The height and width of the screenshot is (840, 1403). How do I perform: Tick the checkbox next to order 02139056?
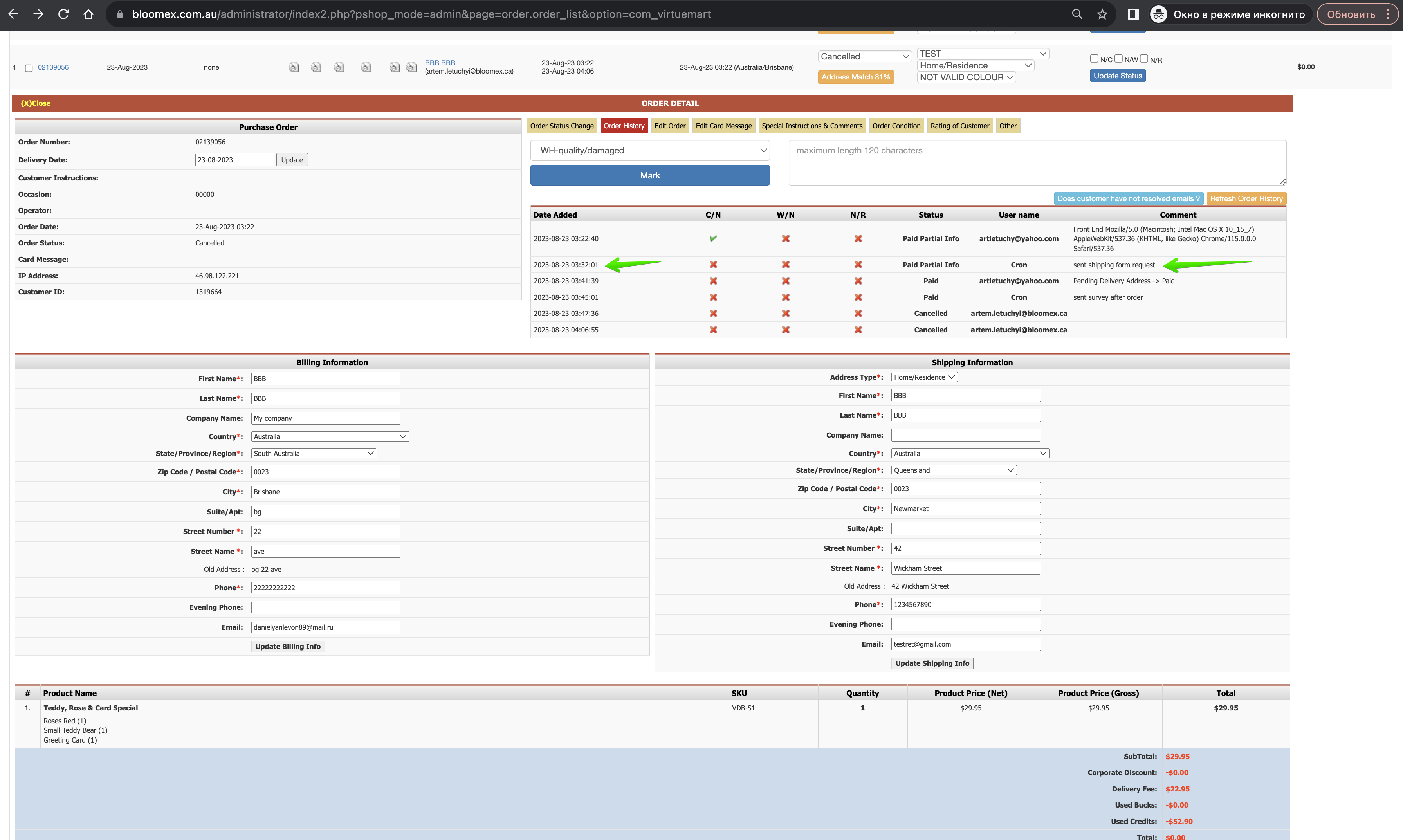pyautogui.click(x=29, y=68)
